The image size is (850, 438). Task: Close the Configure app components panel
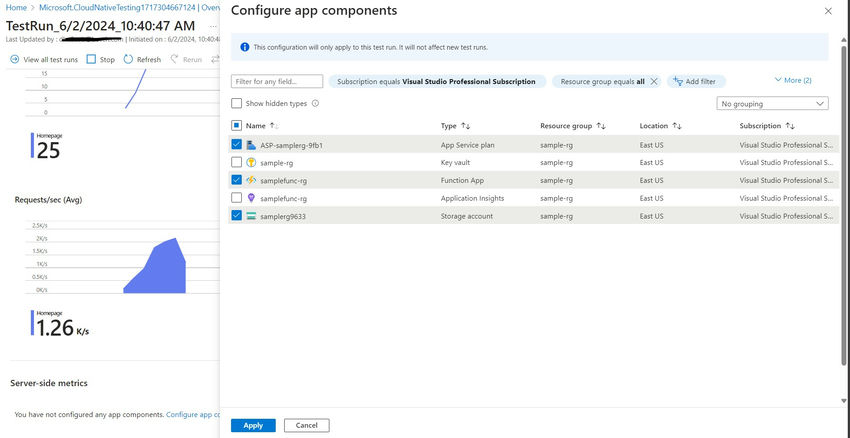827,11
